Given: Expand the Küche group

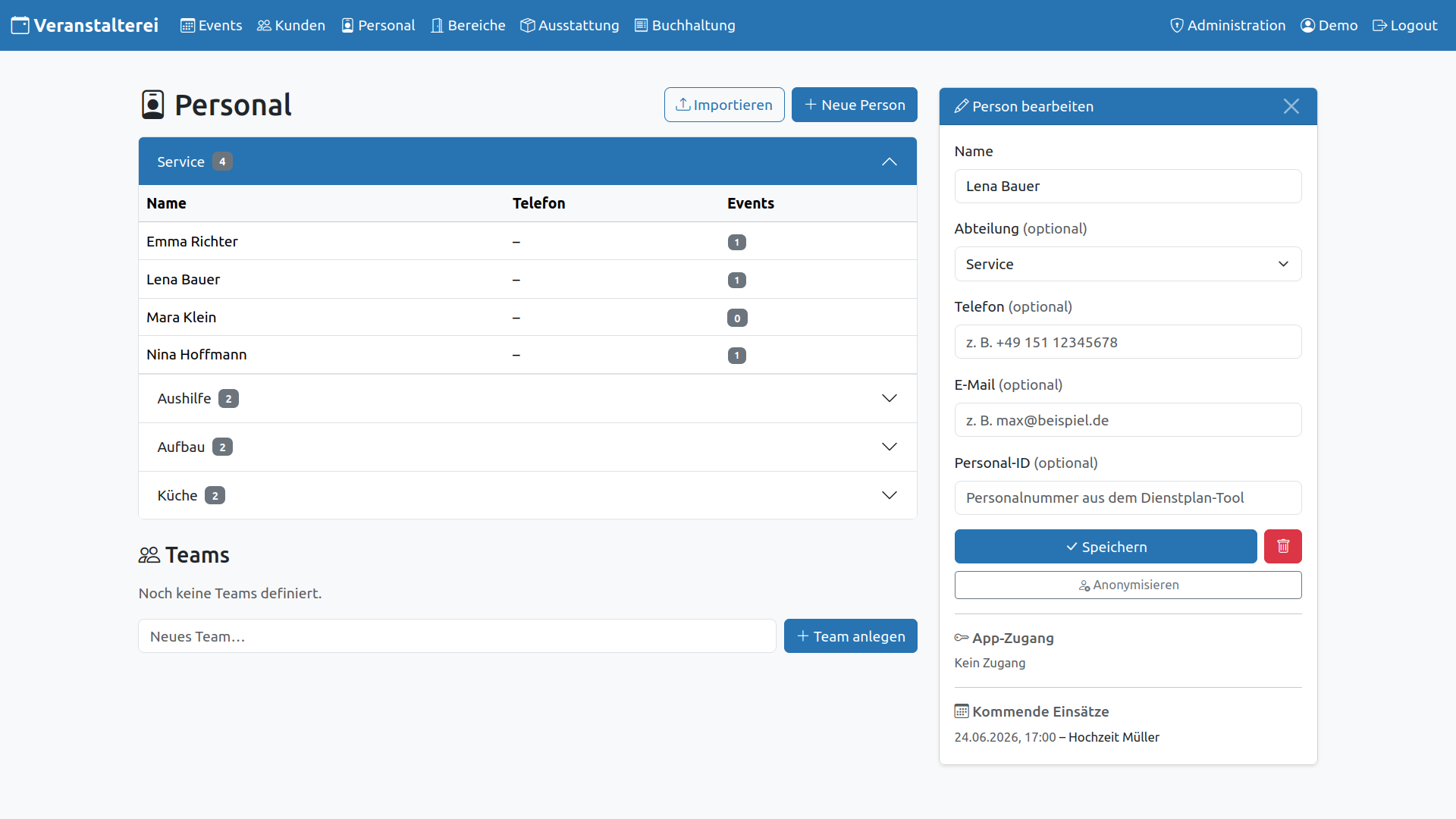Looking at the screenshot, I should (528, 495).
